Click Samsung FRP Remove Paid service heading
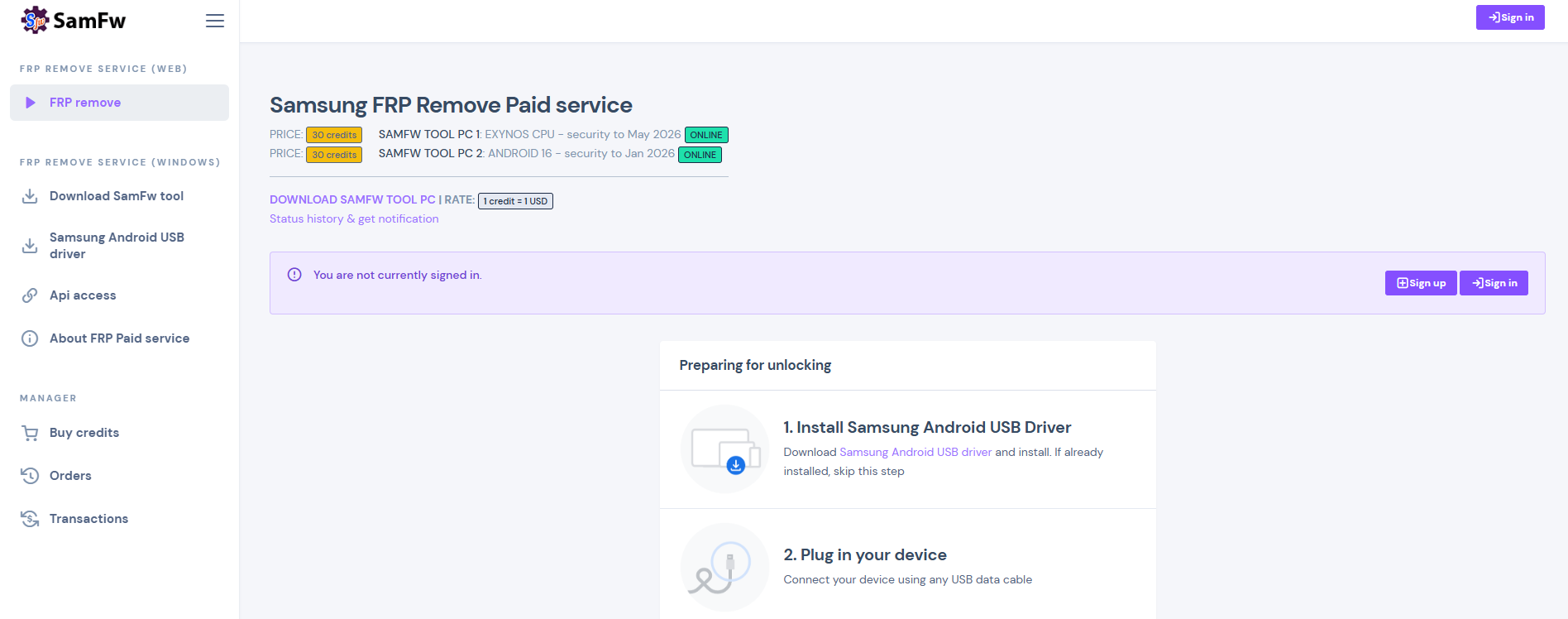 (x=451, y=105)
